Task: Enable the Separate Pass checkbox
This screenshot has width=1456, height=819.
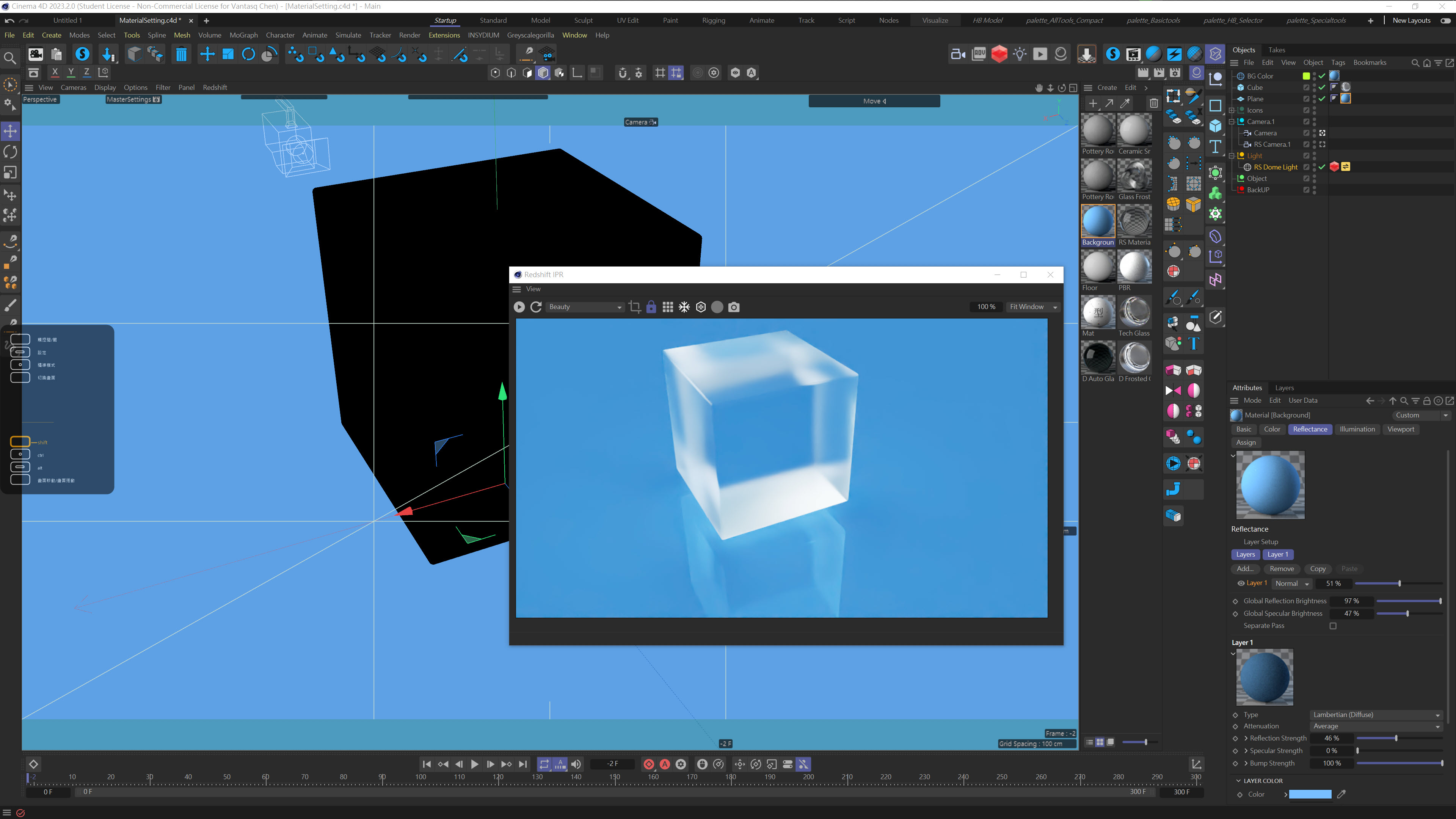Action: (1334, 626)
